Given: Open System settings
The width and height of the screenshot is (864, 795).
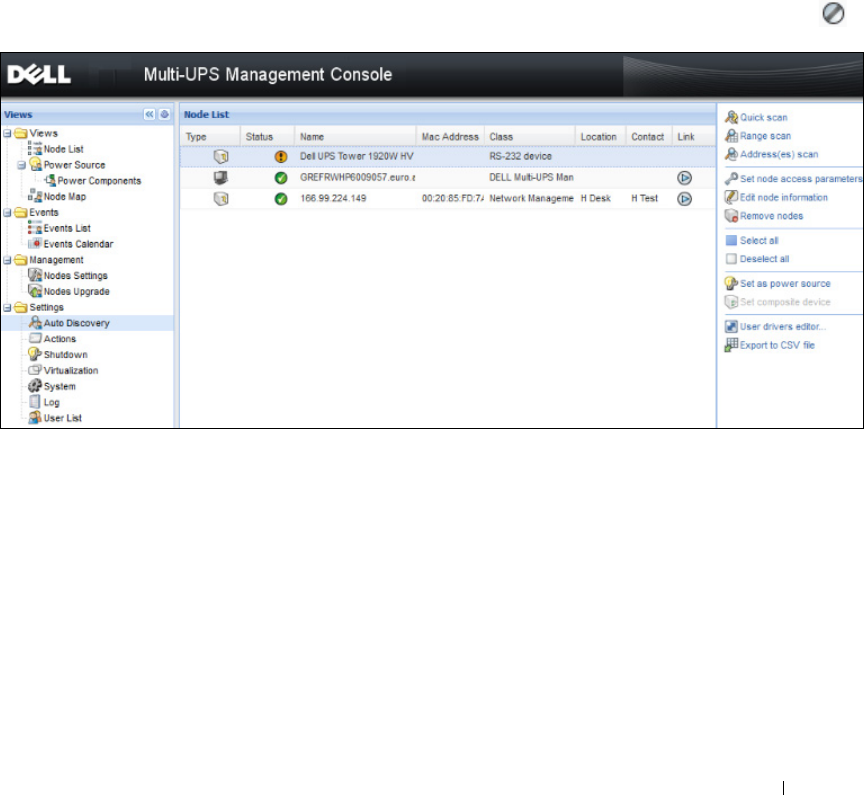Looking at the screenshot, I should (x=60, y=387).
